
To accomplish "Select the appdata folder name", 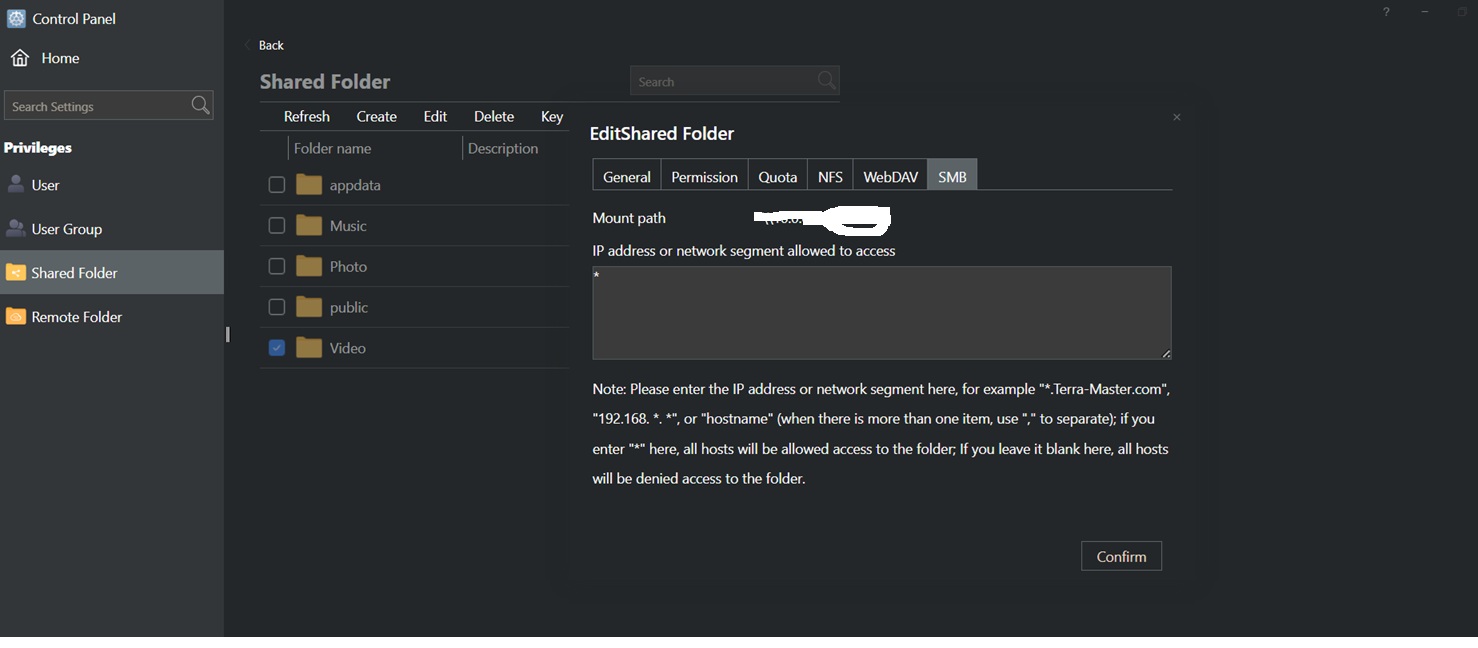I will point(355,185).
